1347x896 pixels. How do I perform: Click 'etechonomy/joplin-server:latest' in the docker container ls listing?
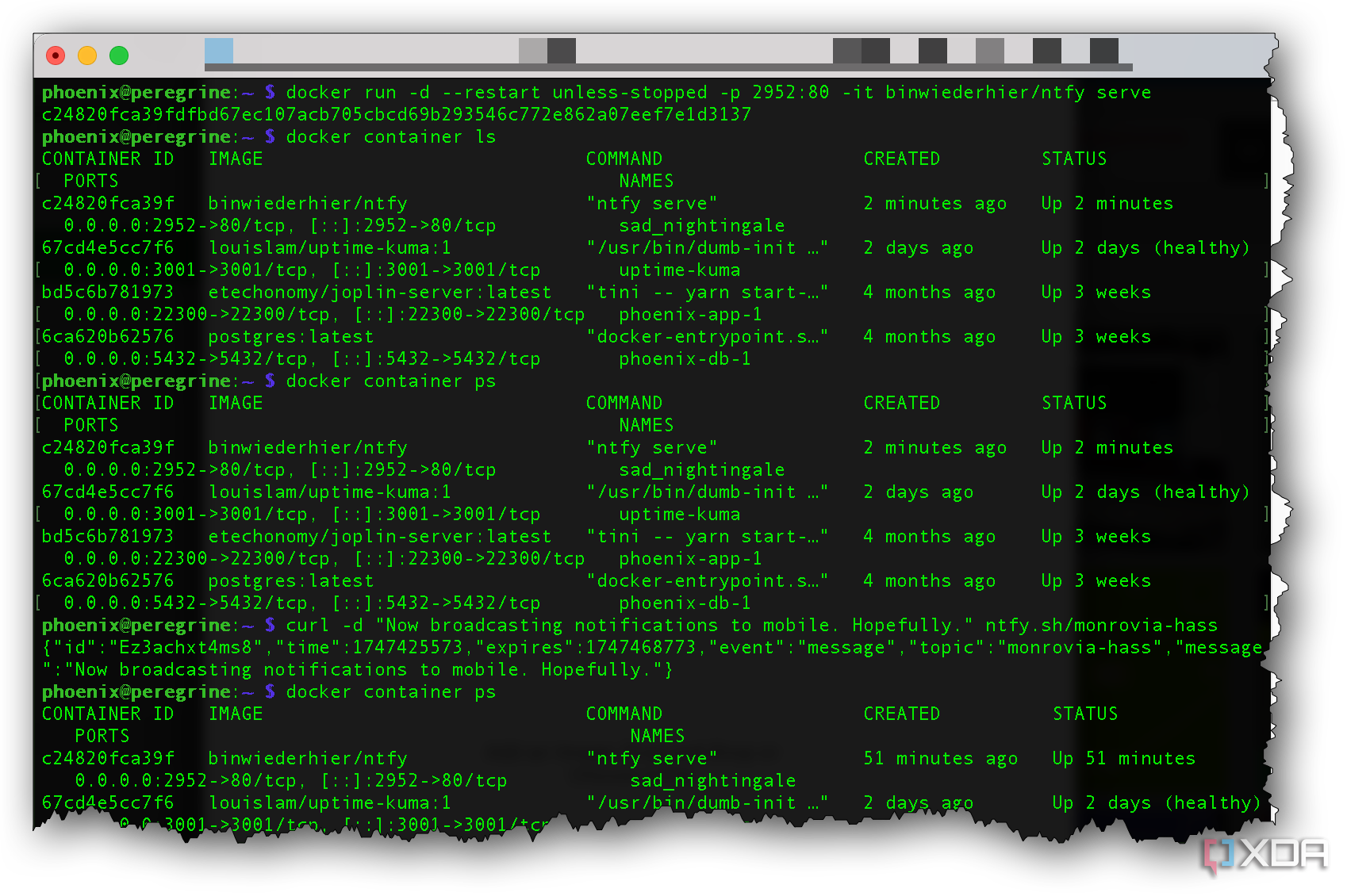click(x=380, y=293)
